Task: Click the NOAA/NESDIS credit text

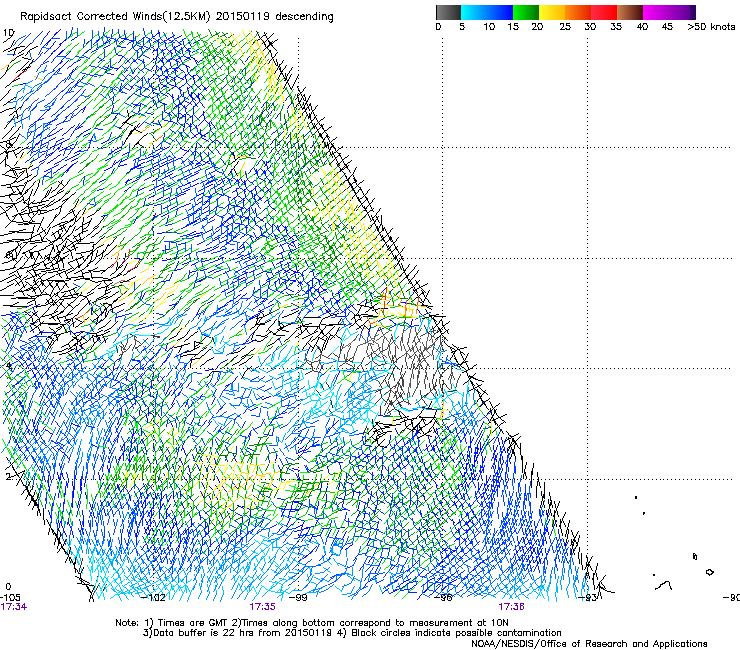Action: [x=589, y=644]
